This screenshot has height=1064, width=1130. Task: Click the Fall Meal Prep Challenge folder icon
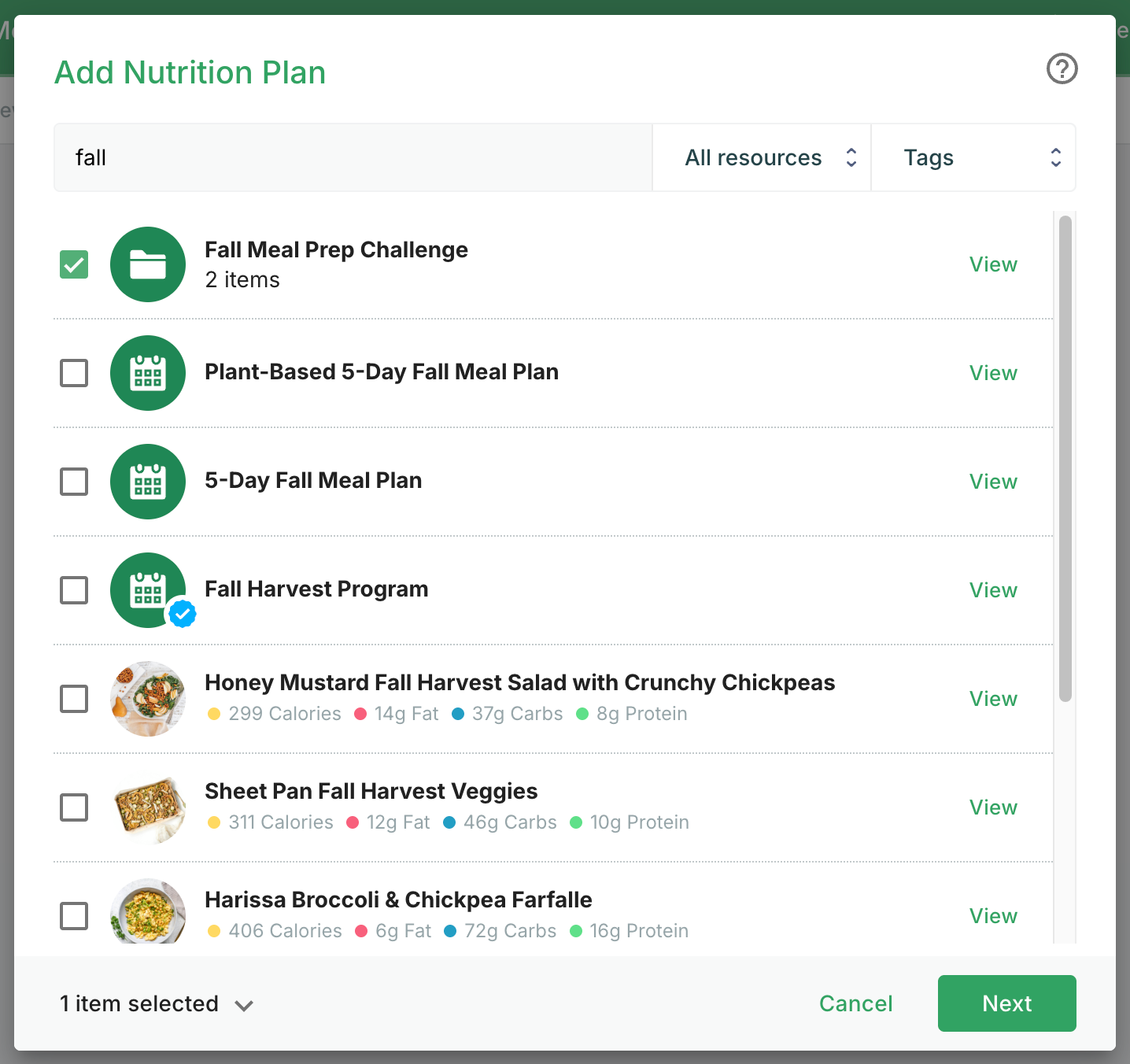tap(148, 264)
